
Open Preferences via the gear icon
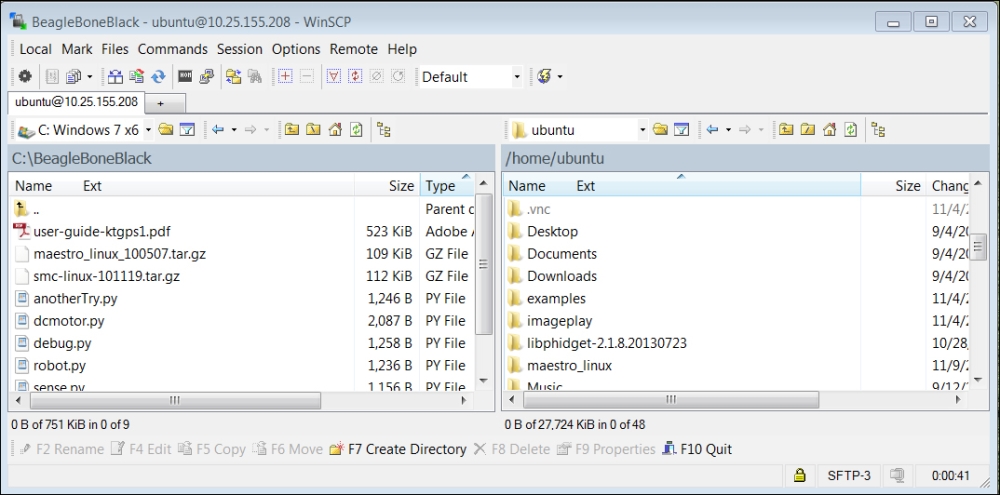pyautogui.click(x=25, y=77)
